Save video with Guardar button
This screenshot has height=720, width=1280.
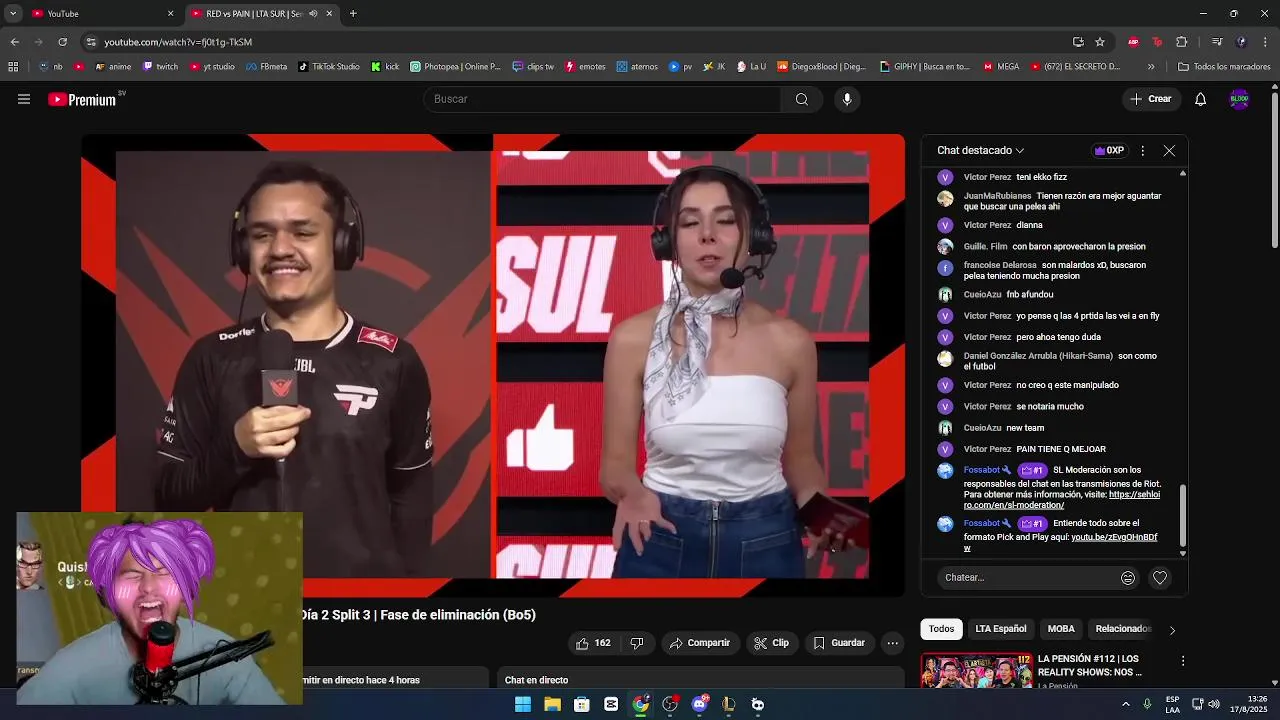[x=839, y=643]
